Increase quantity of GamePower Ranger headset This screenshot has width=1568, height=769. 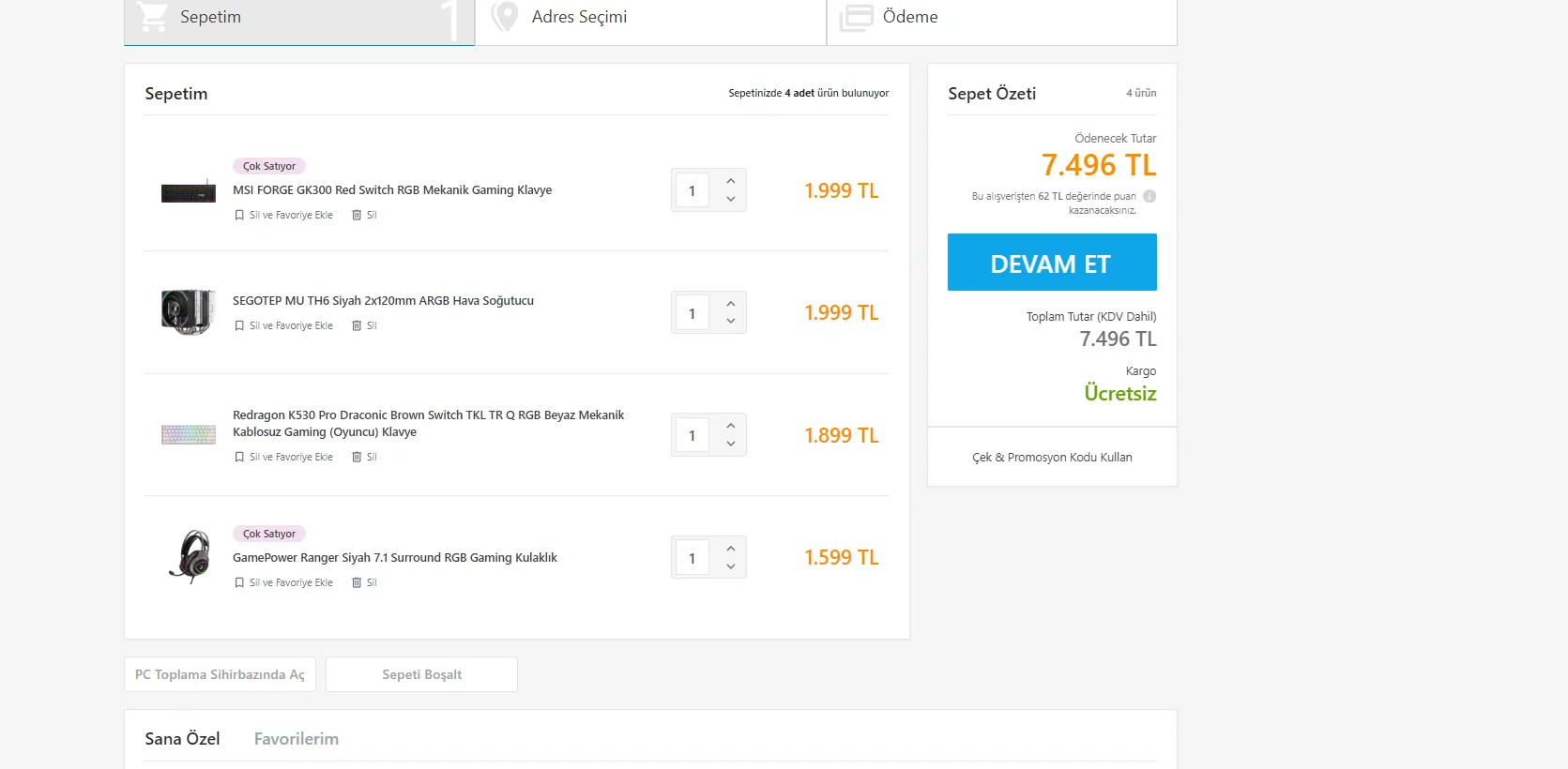tap(730, 548)
